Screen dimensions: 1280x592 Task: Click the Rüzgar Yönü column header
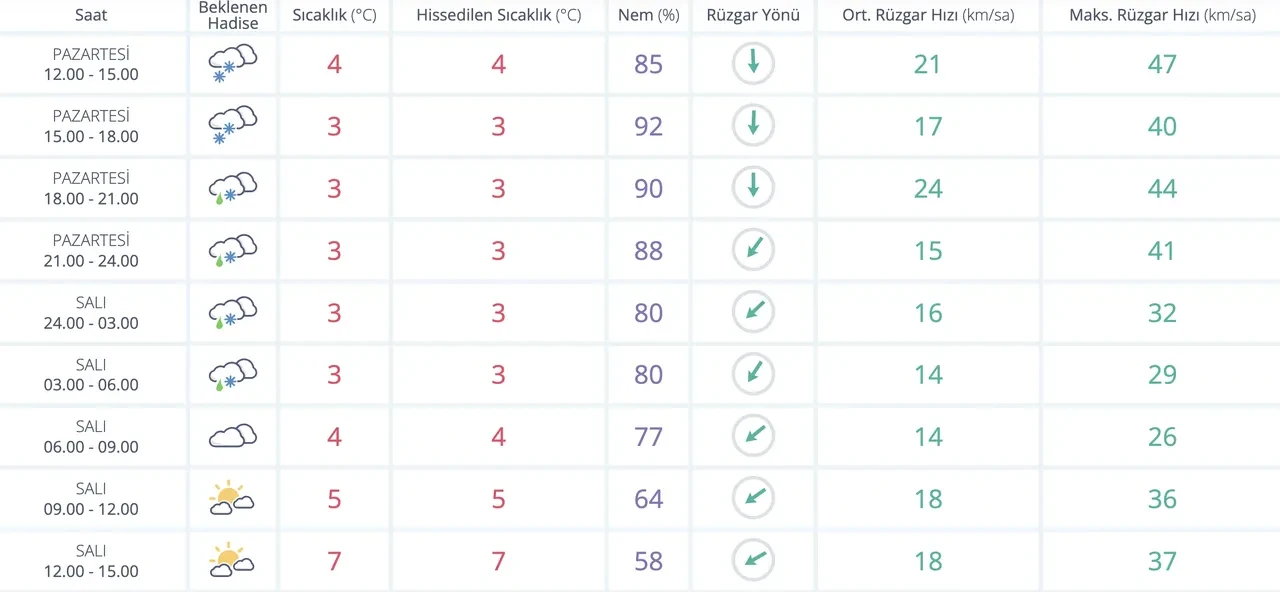point(753,15)
